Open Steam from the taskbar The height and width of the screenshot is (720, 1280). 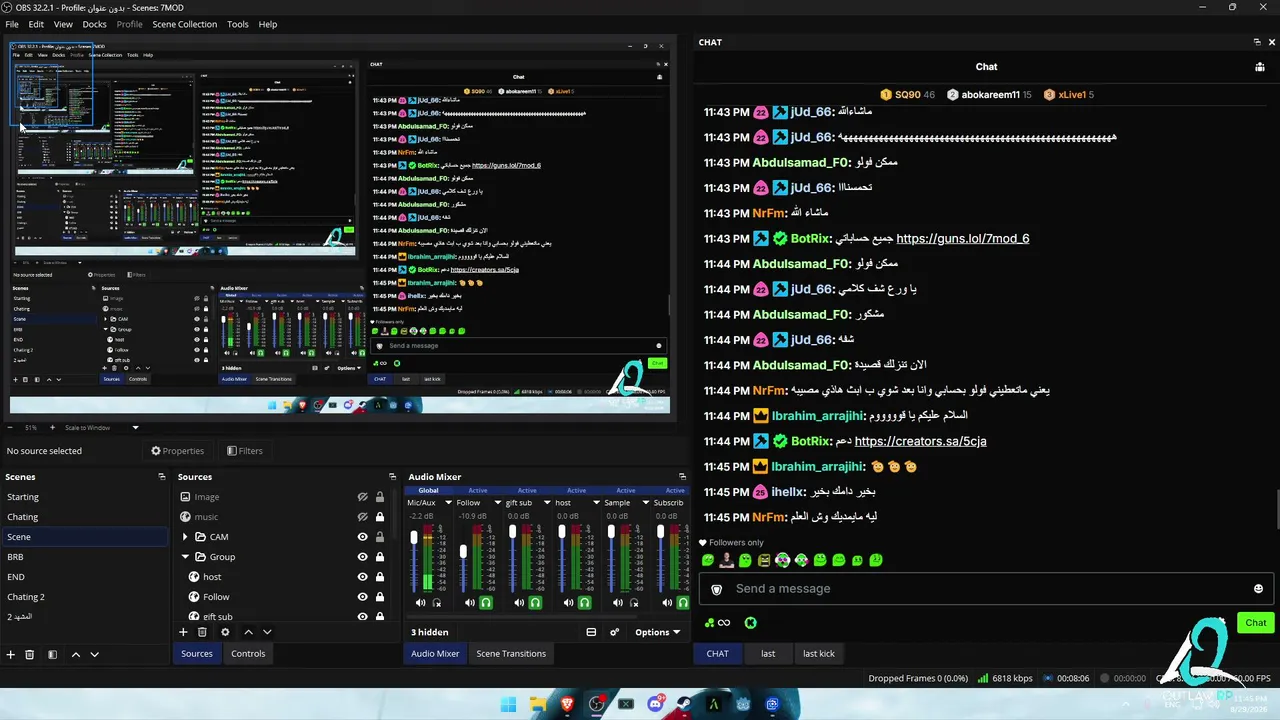685,704
